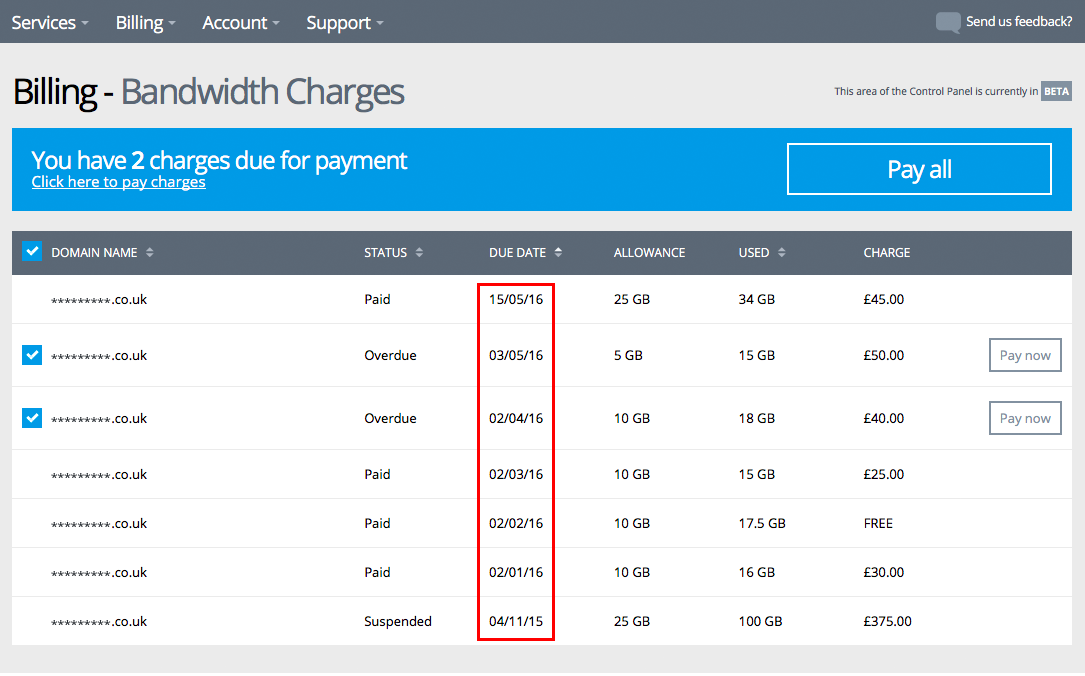Click the Billing - Bandwidth Charges heading
Image resolution: width=1085 pixels, height=676 pixels.
tap(208, 92)
